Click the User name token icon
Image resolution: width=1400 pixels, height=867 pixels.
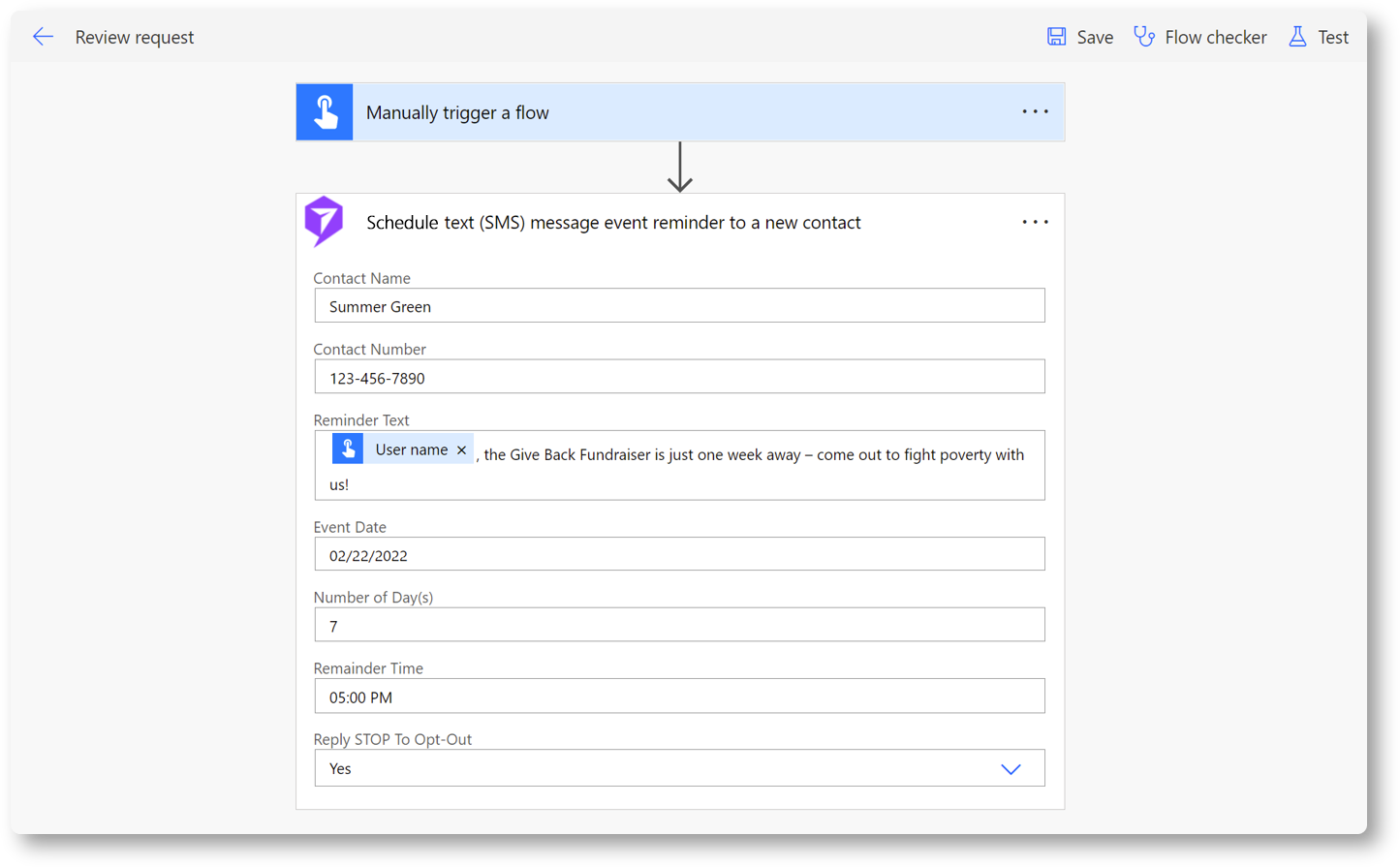[348, 449]
